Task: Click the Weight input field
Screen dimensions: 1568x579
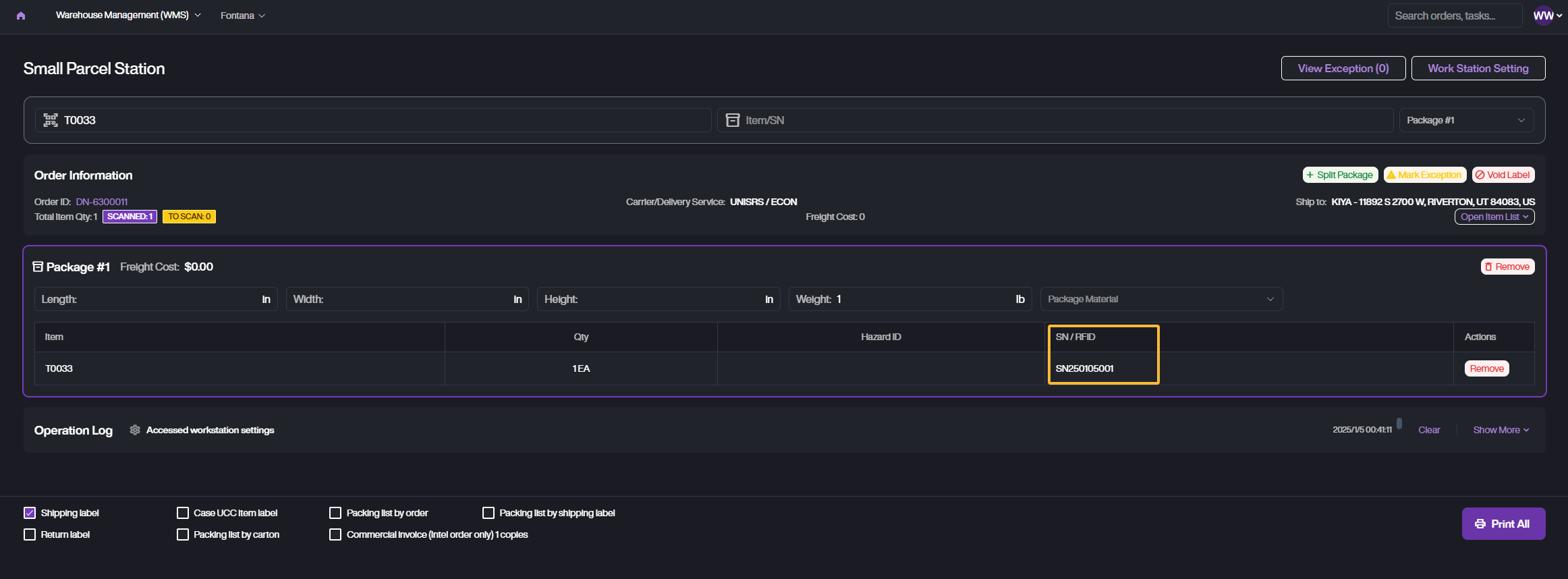Action: click(921, 299)
